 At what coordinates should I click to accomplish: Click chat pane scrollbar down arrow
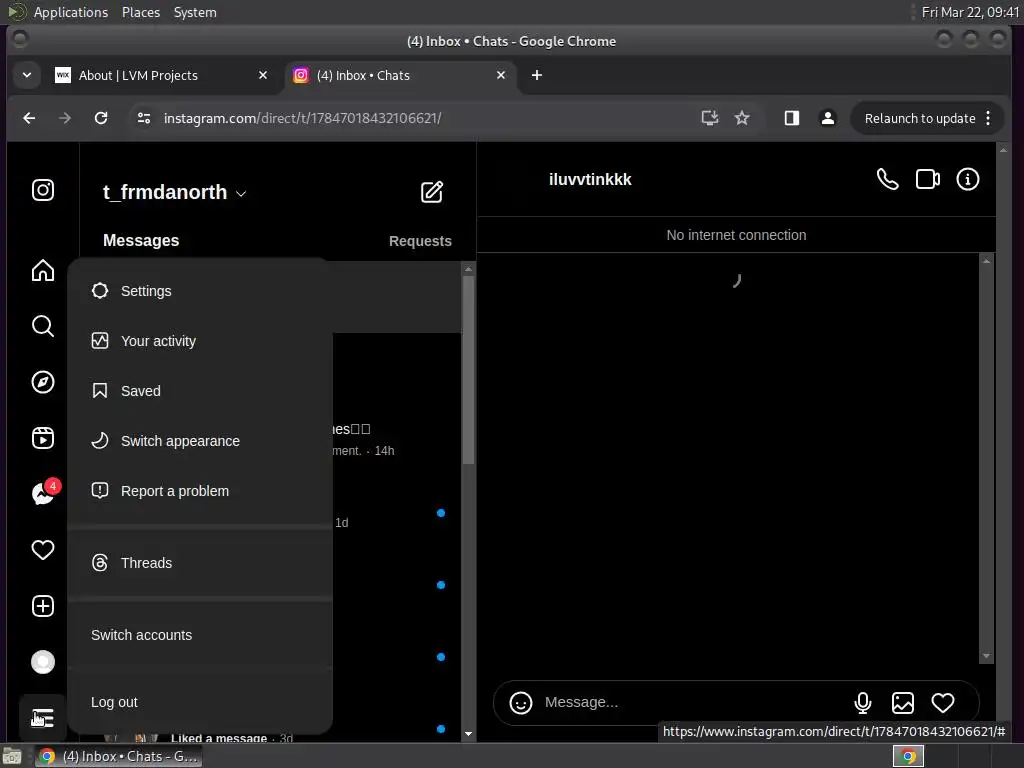tap(986, 656)
